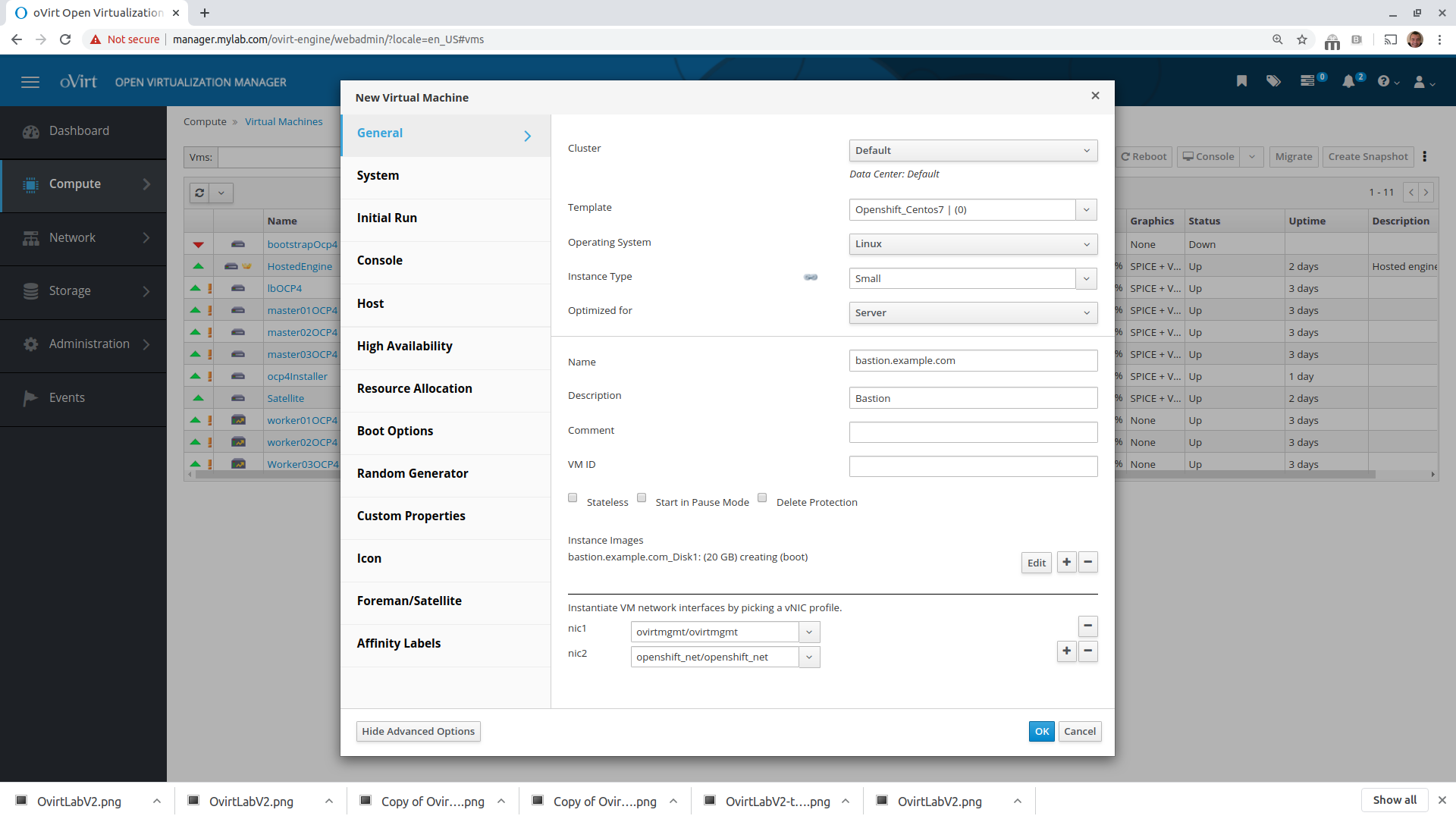Viewport: 1456px width, 819px height.
Task: Open the Cluster dropdown
Action: point(973,150)
